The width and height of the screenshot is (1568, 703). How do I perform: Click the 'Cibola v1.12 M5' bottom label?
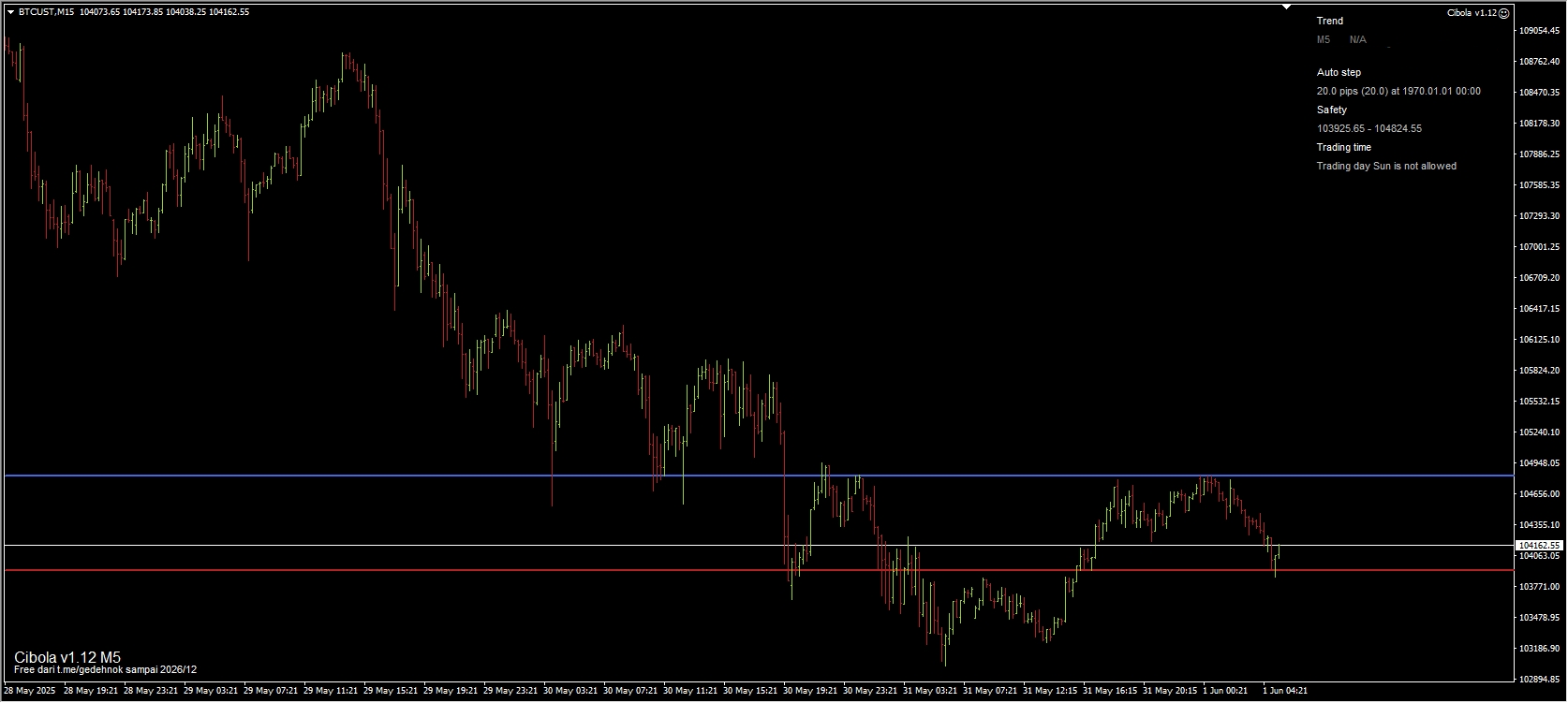tap(67, 657)
